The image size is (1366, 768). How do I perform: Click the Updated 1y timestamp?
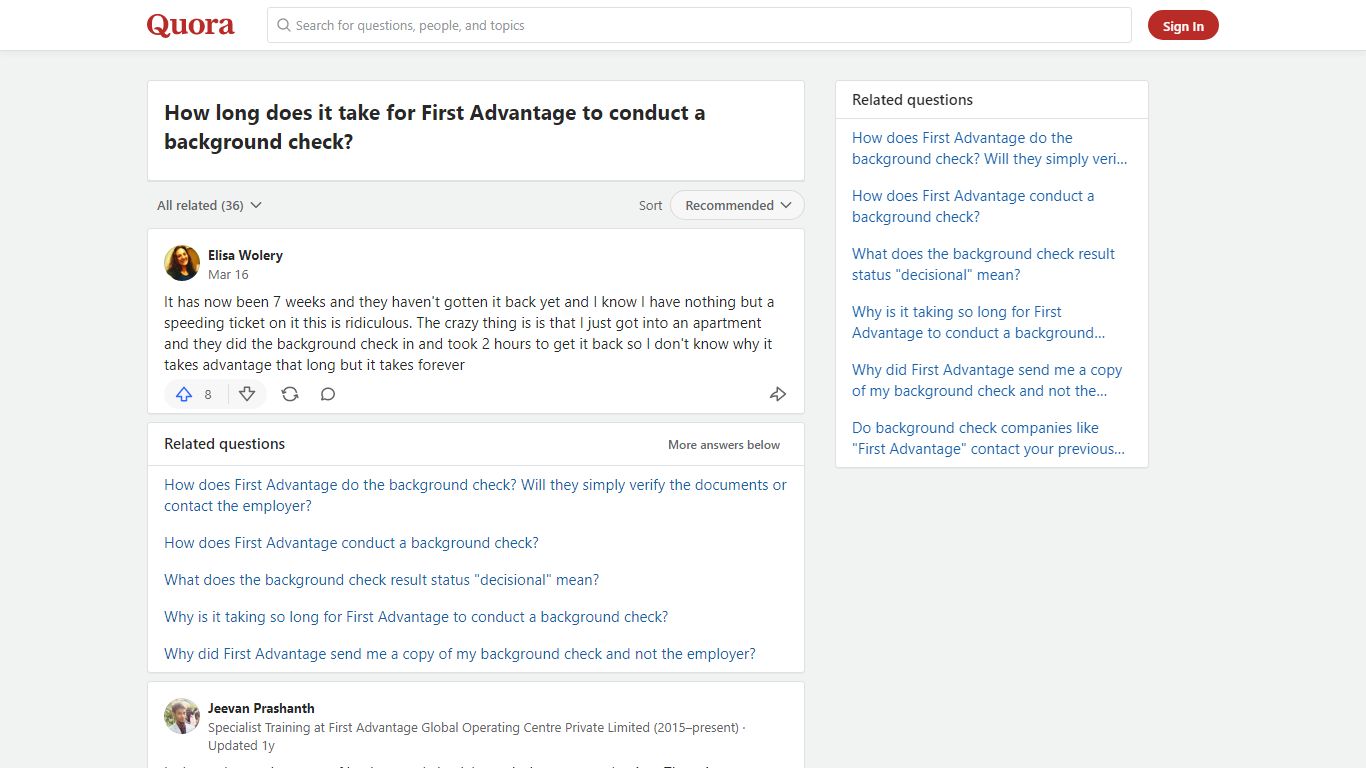241,745
